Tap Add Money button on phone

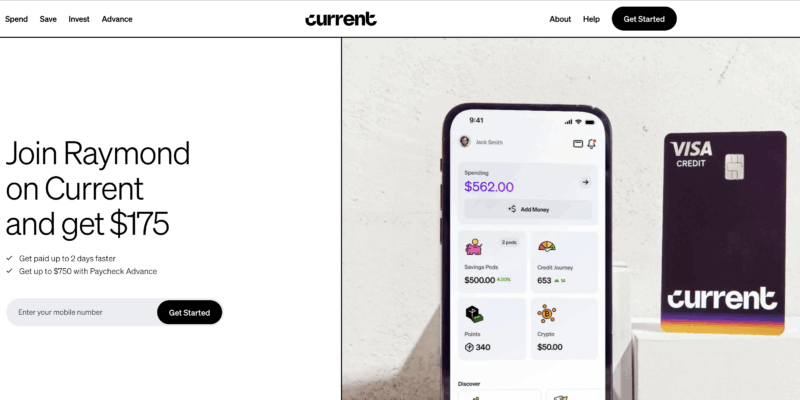click(x=528, y=209)
